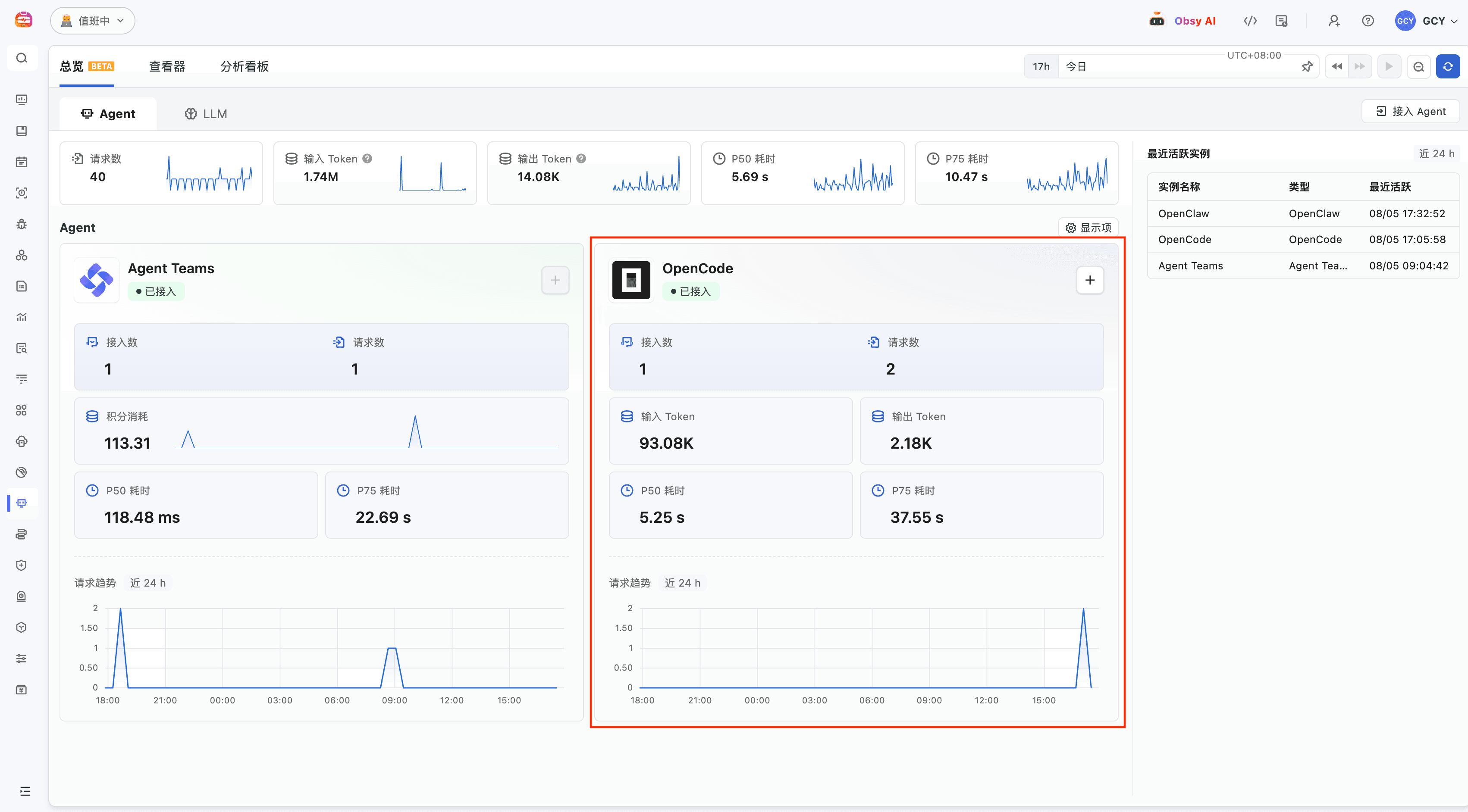The height and width of the screenshot is (812, 1468).
Task: Open the document list sidebar icon
Action: 22,286
